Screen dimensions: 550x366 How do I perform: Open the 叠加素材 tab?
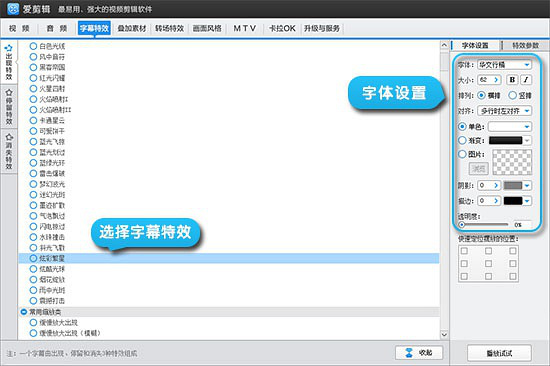tap(132, 28)
